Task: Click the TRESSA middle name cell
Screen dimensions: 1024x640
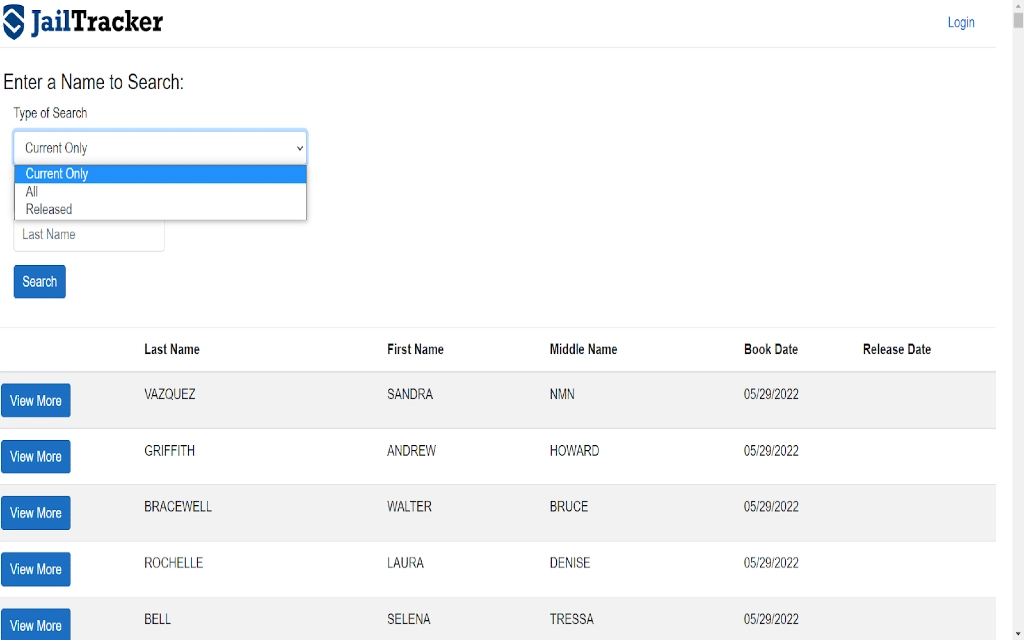Action: (571, 619)
